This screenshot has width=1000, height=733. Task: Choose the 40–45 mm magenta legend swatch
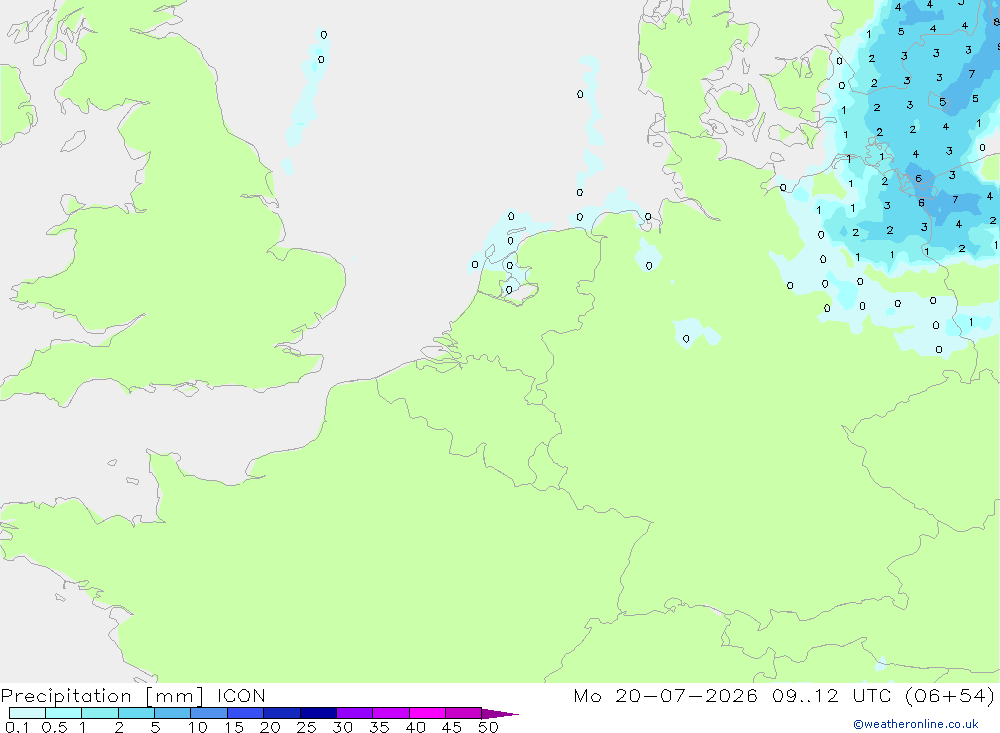point(427,713)
